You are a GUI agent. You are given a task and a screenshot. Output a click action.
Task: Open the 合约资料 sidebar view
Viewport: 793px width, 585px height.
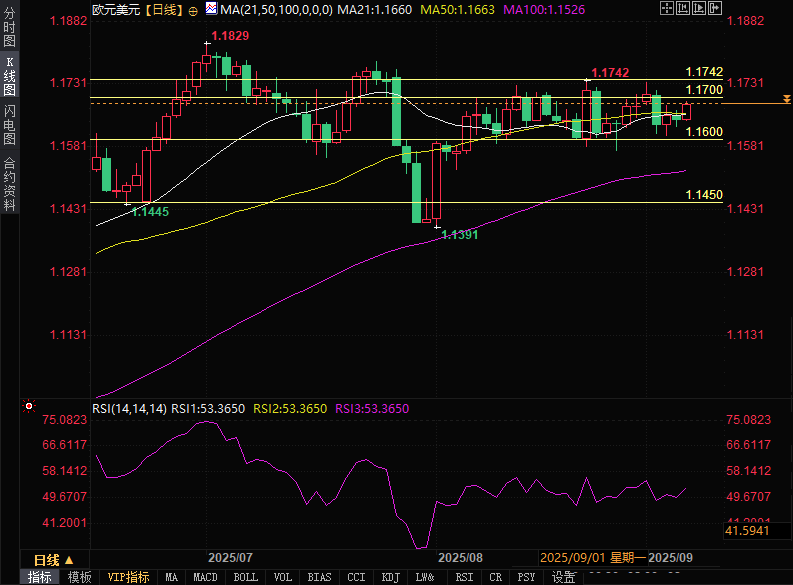coord(10,184)
